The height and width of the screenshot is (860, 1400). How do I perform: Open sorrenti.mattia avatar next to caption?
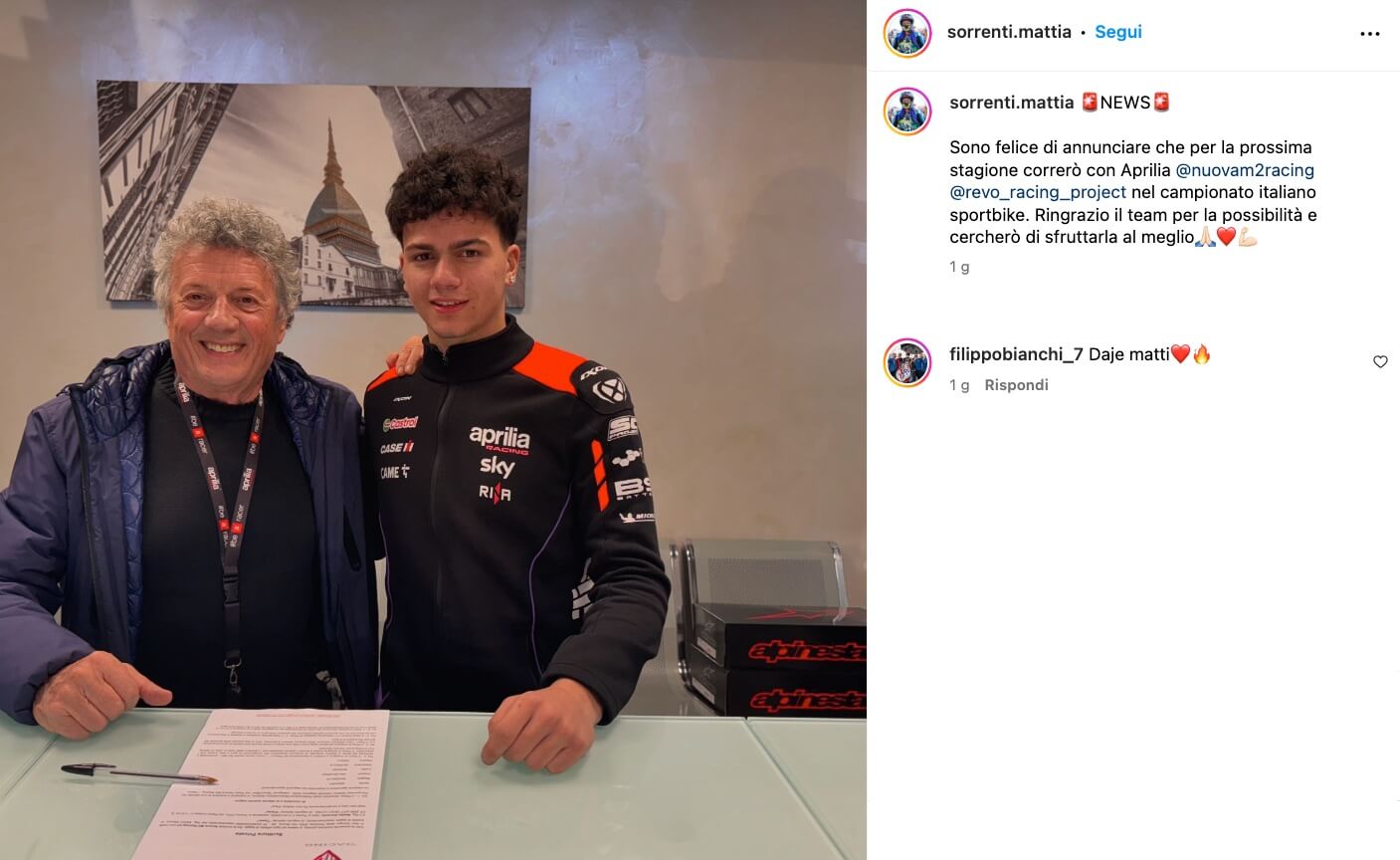[907, 110]
